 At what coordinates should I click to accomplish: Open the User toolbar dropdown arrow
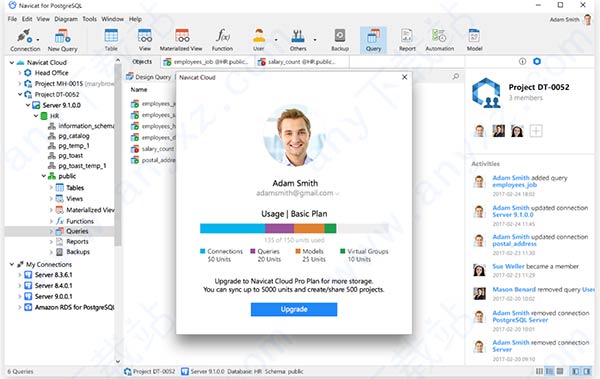click(276, 40)
